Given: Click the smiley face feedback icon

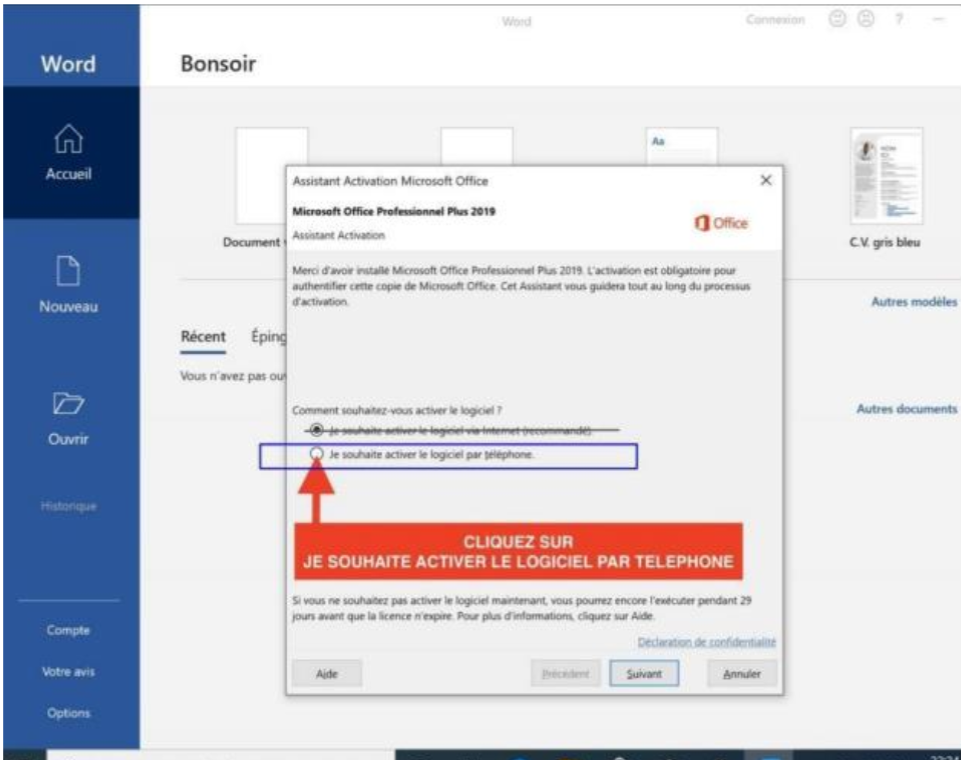Looking at the screenshot, I should pos(837,20).
